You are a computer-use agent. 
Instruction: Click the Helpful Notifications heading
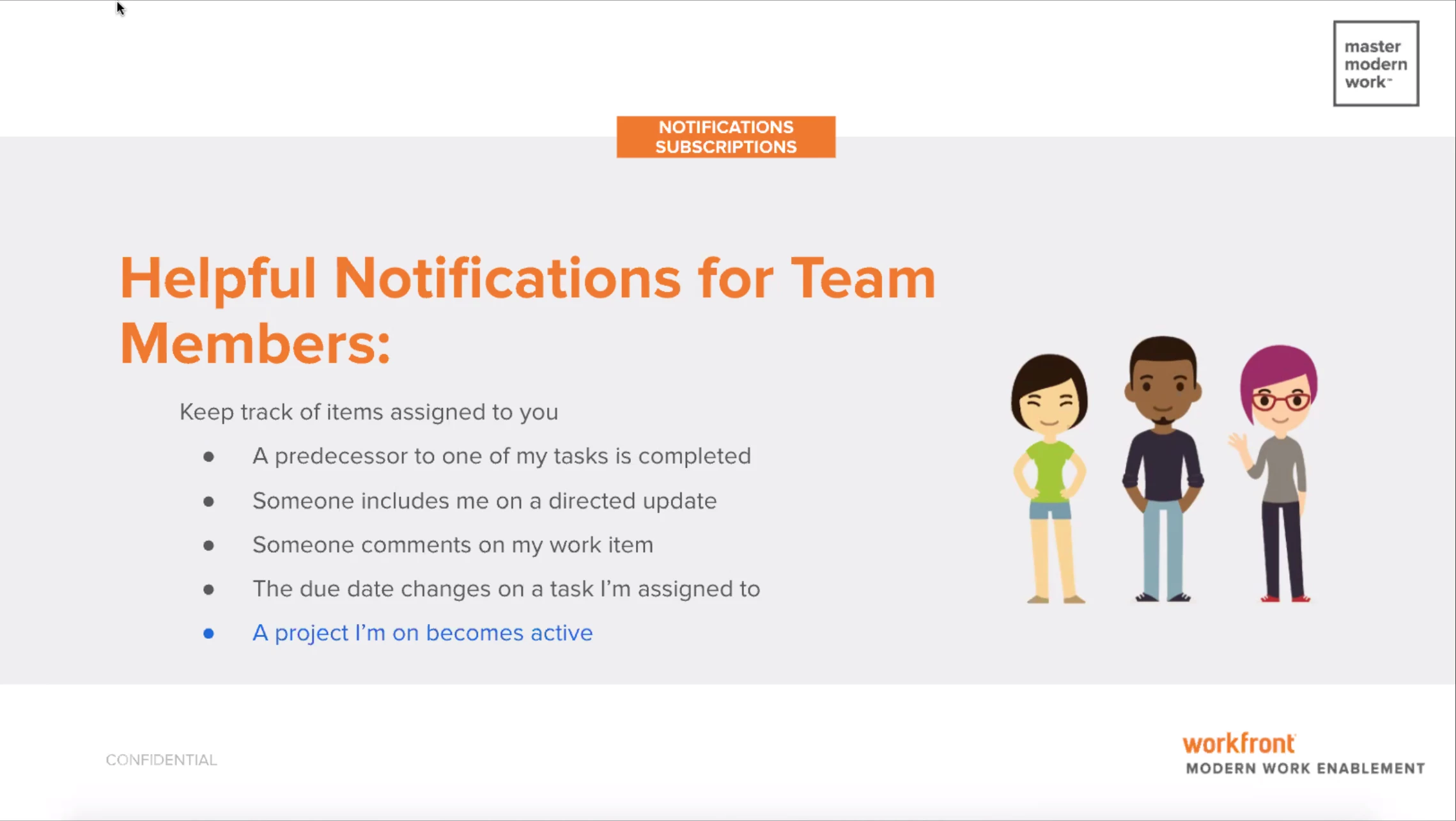point(527,278)
